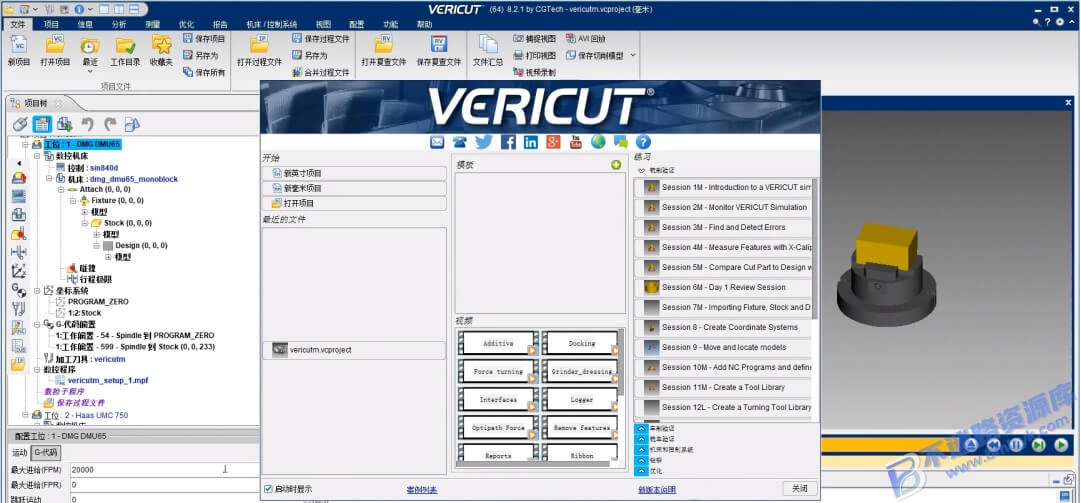Collapse the Fixture (0, 0, 0) node

coord(73,201)
